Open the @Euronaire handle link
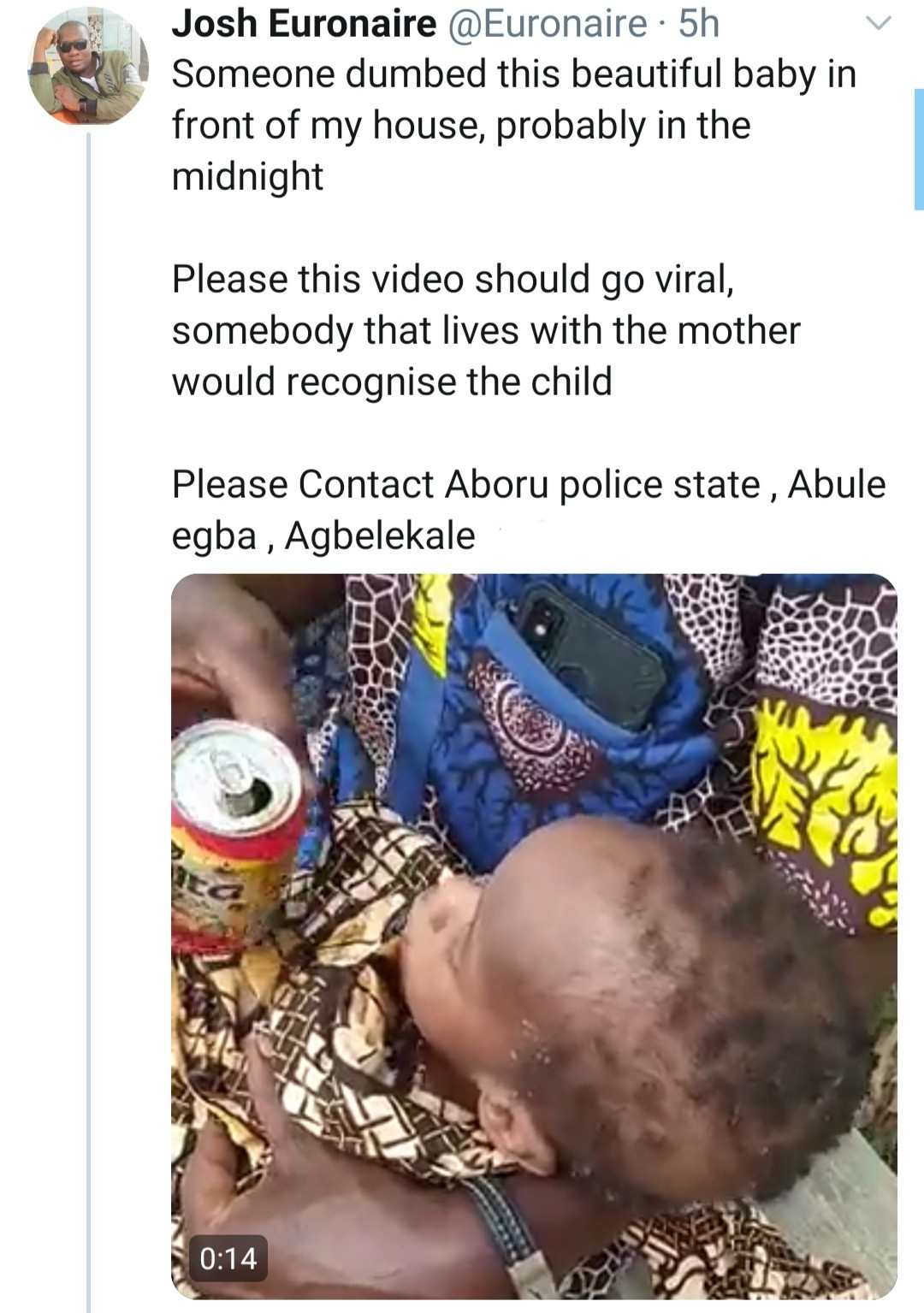The width and height of the screenshot is (924, 1313). tap(548, 24)
